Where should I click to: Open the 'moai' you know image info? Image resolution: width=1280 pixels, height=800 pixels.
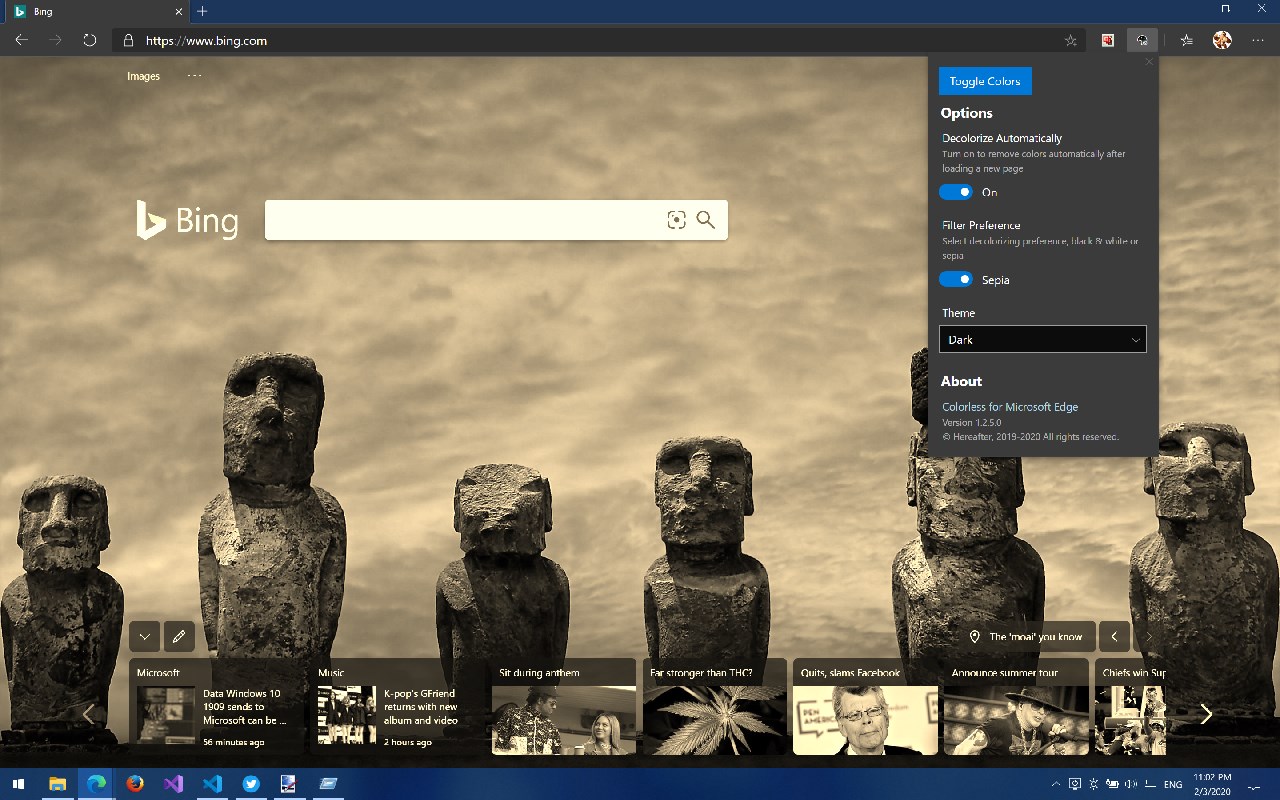click(1026, 636)
